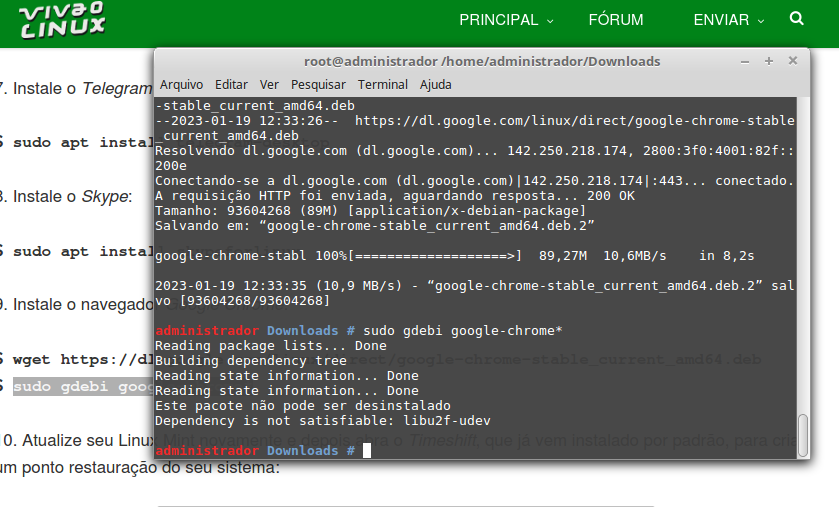Expand the ENVIAR dropdown menu

pyautogui.click(x=729, y=20)
